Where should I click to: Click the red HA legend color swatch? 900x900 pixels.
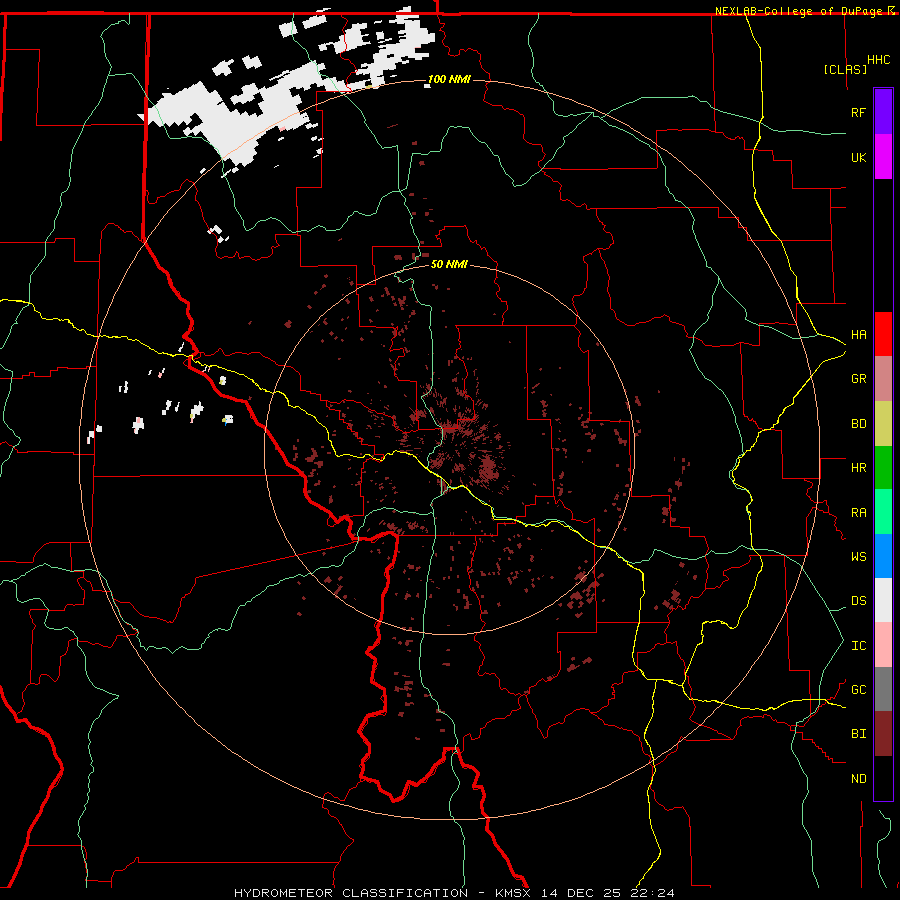click(883, 334)
